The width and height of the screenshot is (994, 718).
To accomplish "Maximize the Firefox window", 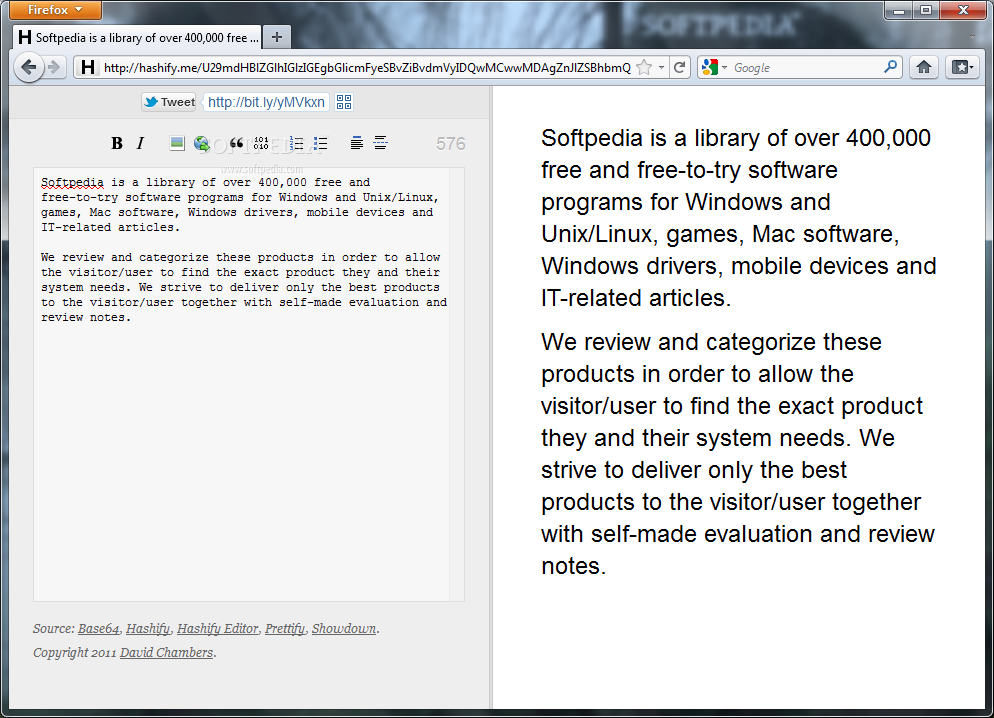I will click(x=926, y=10).
